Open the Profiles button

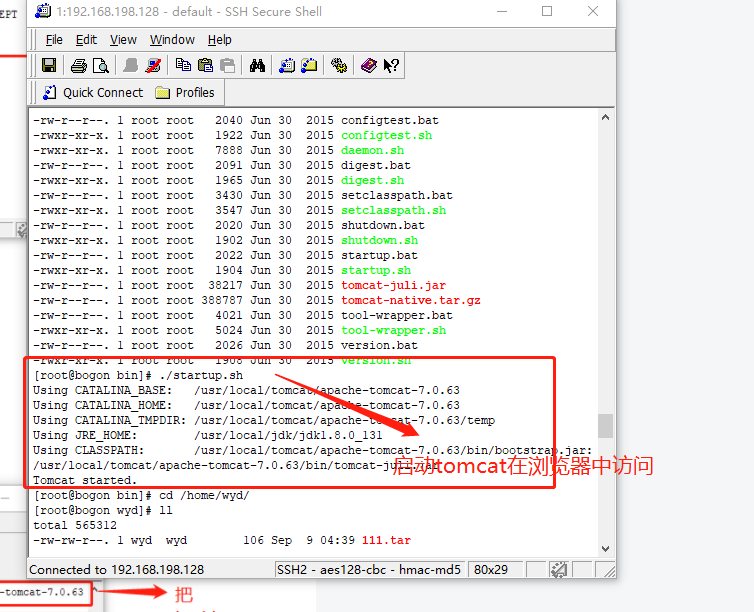point(185,92)
